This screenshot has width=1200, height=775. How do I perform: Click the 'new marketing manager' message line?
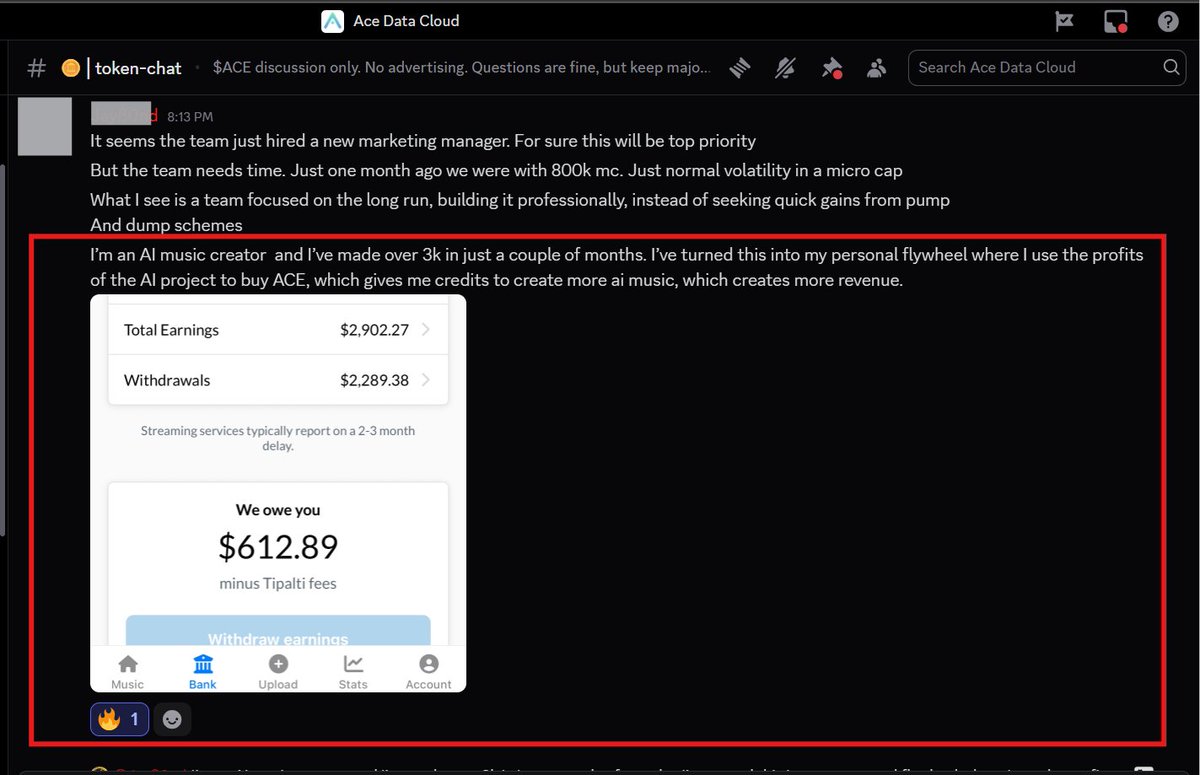(423, 141)
